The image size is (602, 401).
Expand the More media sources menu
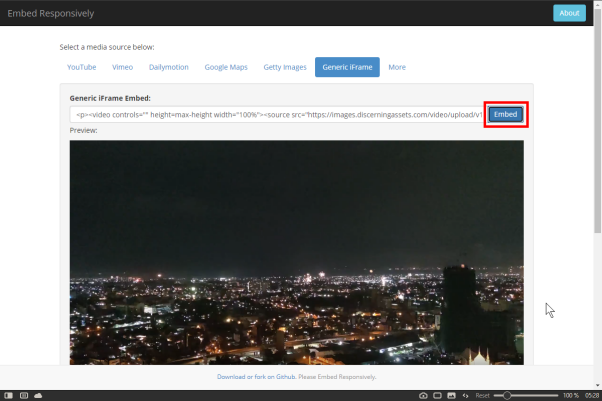(x=397, y=67)
